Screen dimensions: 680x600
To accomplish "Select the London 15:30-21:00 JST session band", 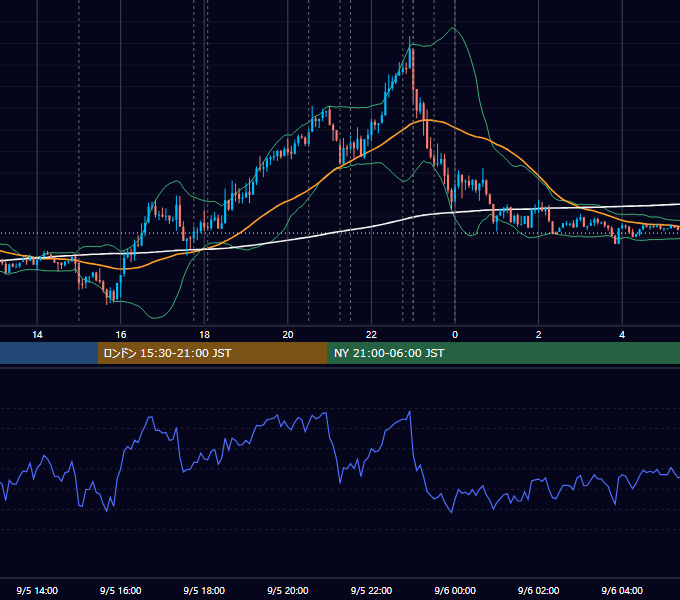I will 212,353.
